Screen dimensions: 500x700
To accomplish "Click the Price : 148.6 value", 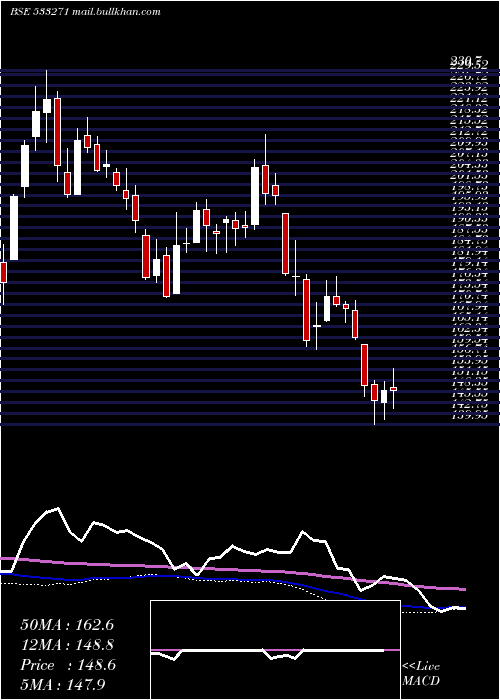I will 68,665.
